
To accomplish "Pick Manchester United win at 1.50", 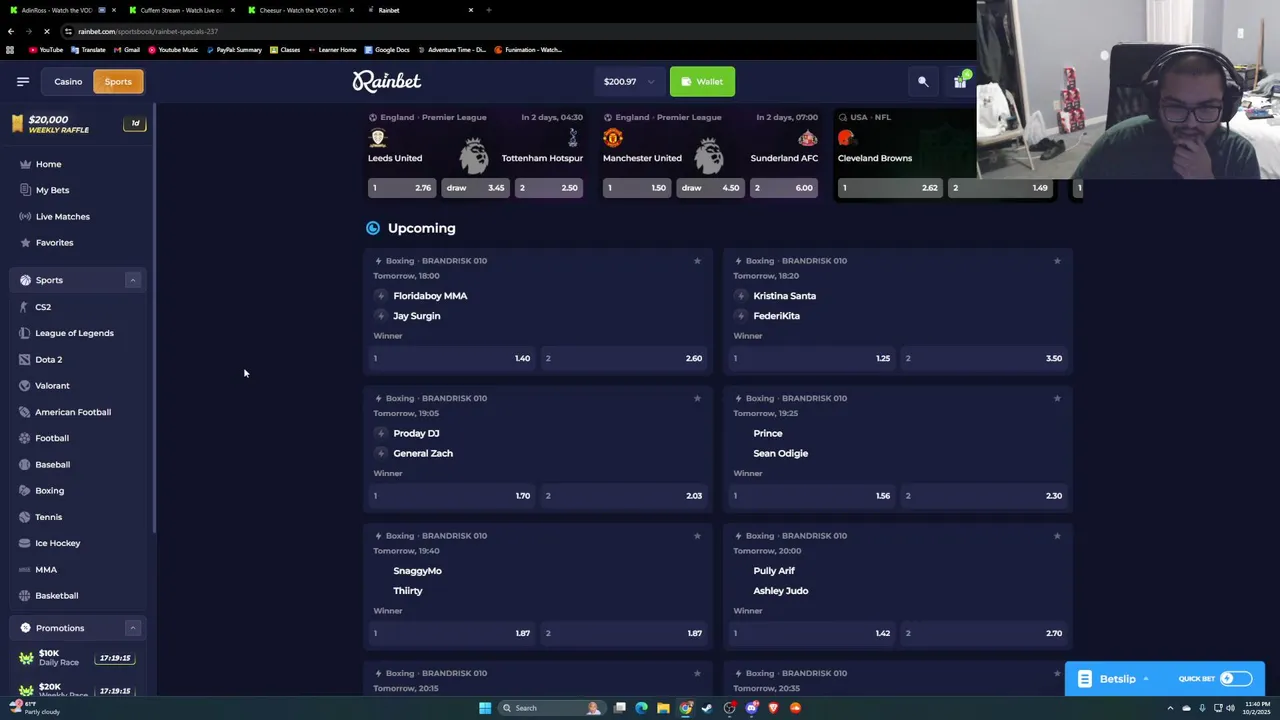I will [x=637, y=188].
